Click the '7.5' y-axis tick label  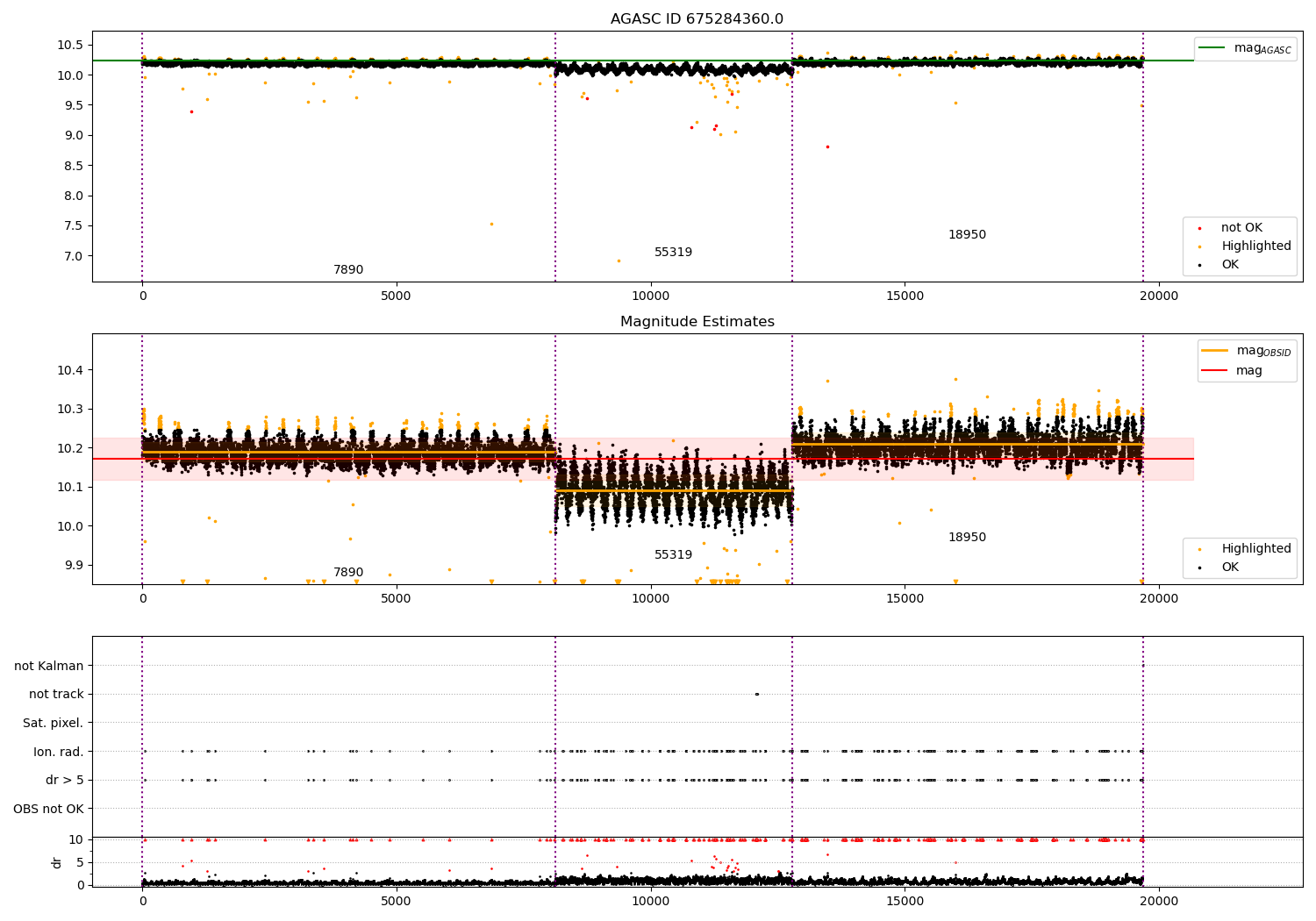point(75,225)
